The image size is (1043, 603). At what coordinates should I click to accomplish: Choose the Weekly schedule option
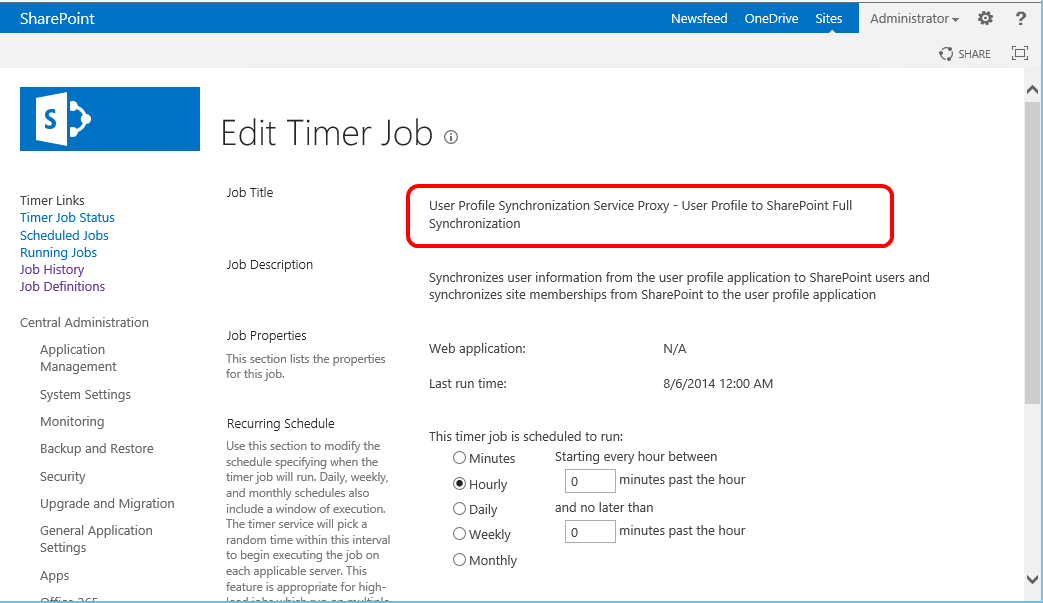(x=459, y=534)
